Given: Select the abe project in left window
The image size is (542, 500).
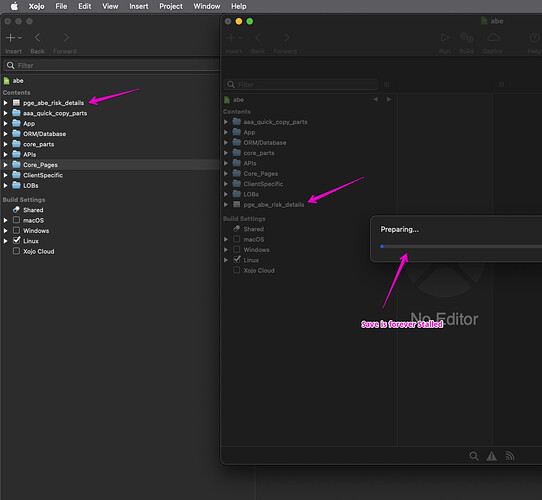Looking at the screenshot, I should [x=18, y=81].
